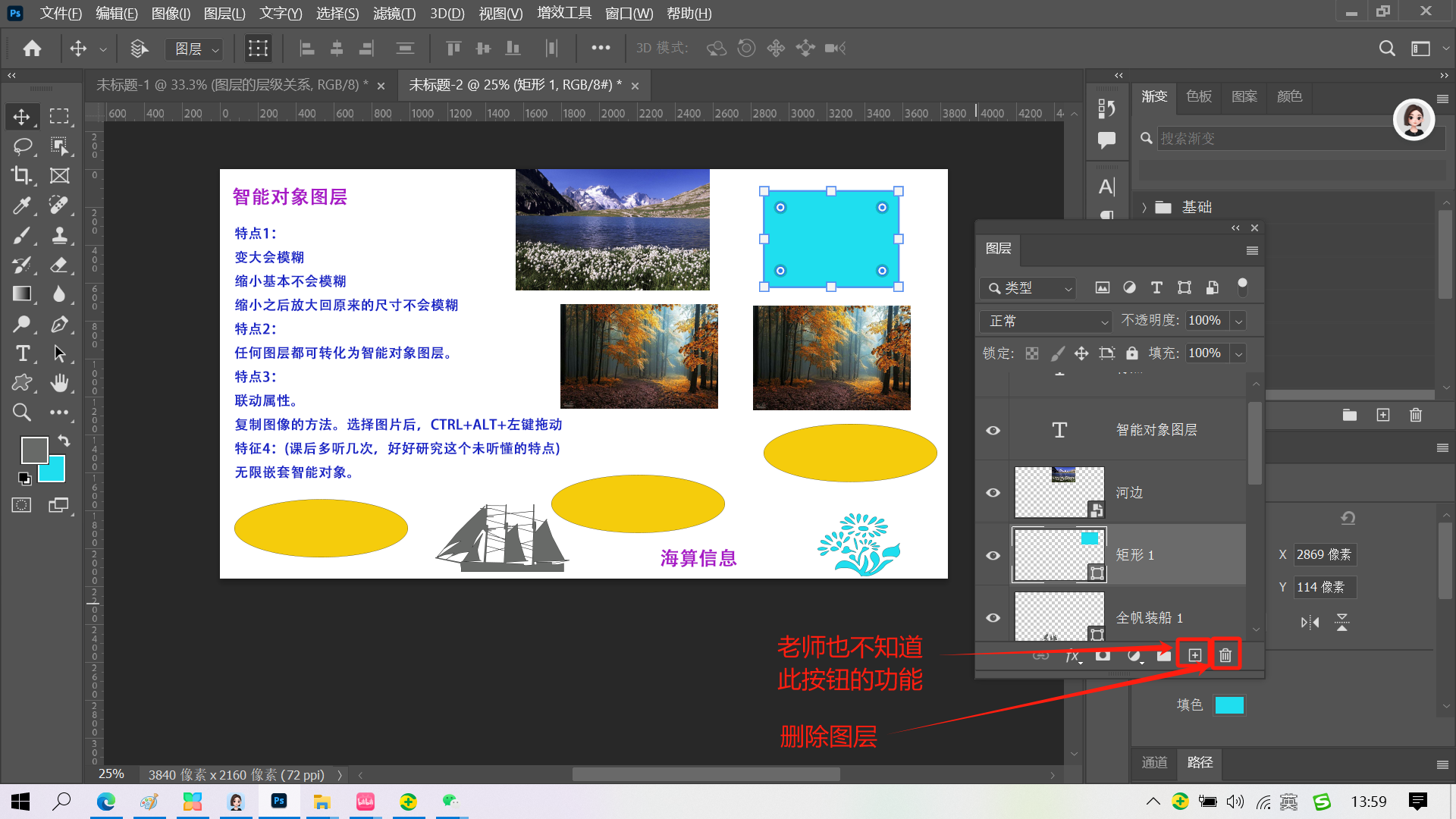Add a layer style via fx icon
The image size is (1456, 819).
[x=1072, y=656]
